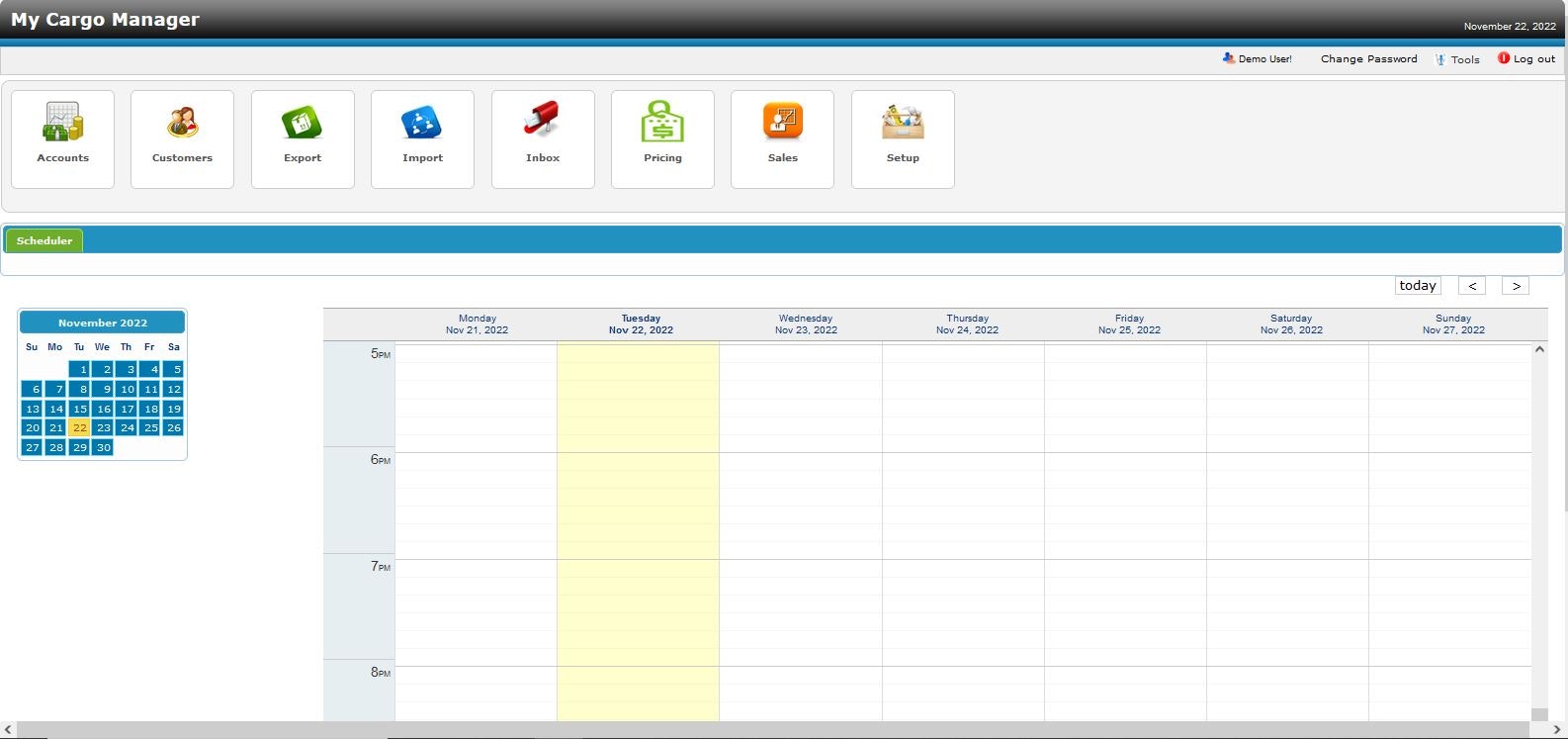Open the Accounts module icon

pos(62,139)
